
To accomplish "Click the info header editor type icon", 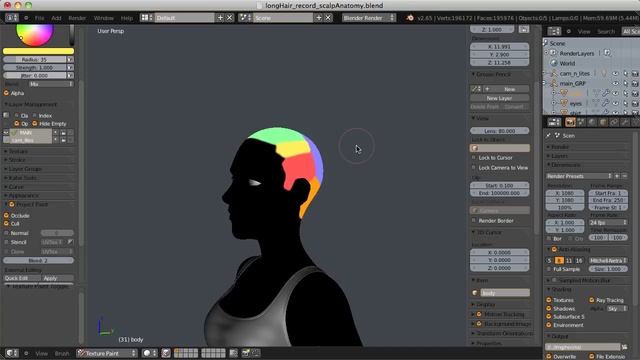I will tap(12, 18).
